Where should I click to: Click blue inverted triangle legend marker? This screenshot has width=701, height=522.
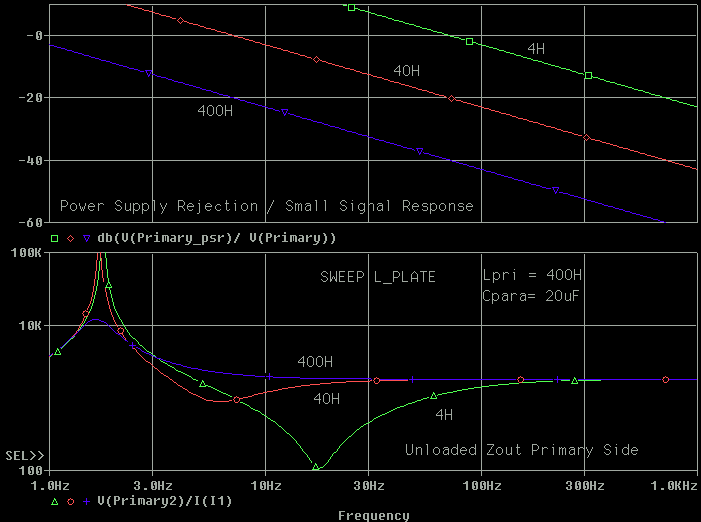click(x=87, y=238)
